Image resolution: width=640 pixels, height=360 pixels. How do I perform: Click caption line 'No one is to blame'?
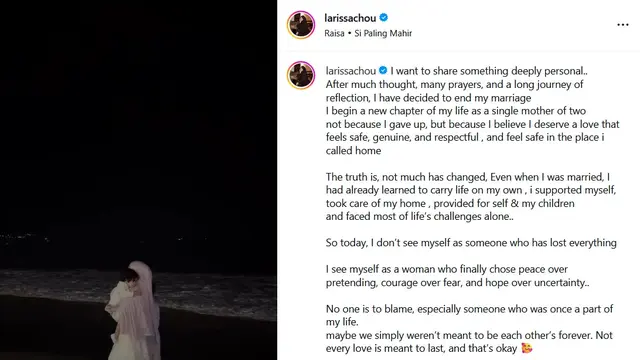coord(469,309)
